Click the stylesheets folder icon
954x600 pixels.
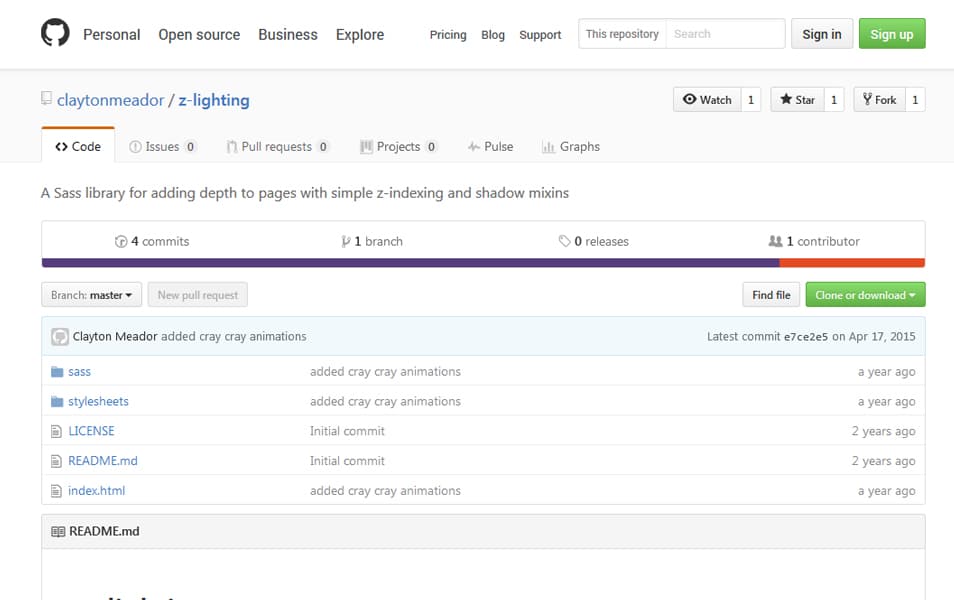(57, 401)
